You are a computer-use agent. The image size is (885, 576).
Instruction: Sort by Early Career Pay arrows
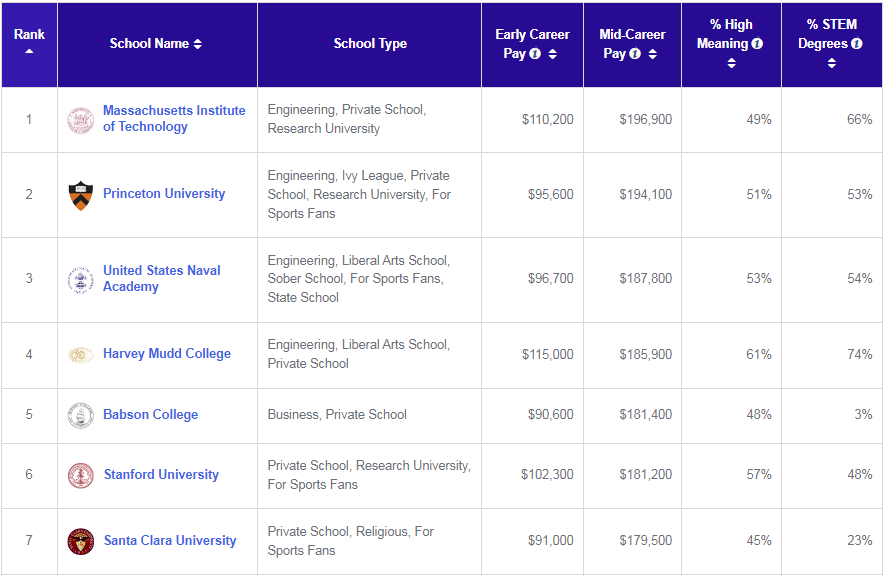click(x=553, y=54)
